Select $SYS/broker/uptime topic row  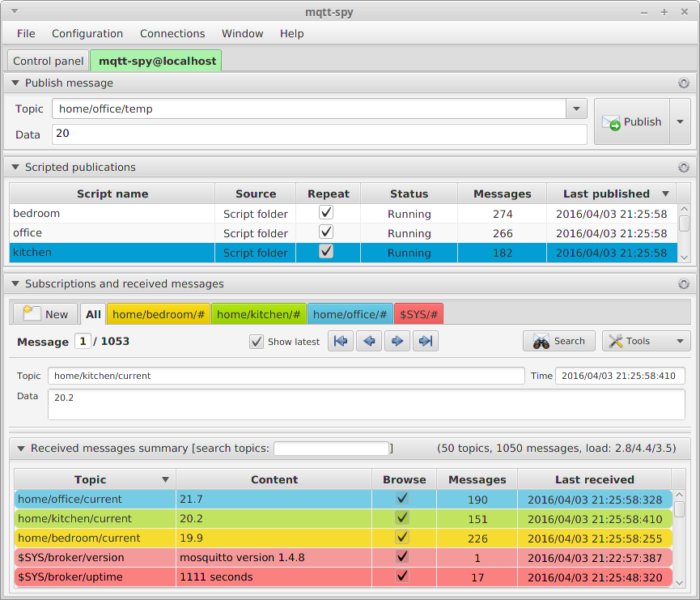point(343,577)
